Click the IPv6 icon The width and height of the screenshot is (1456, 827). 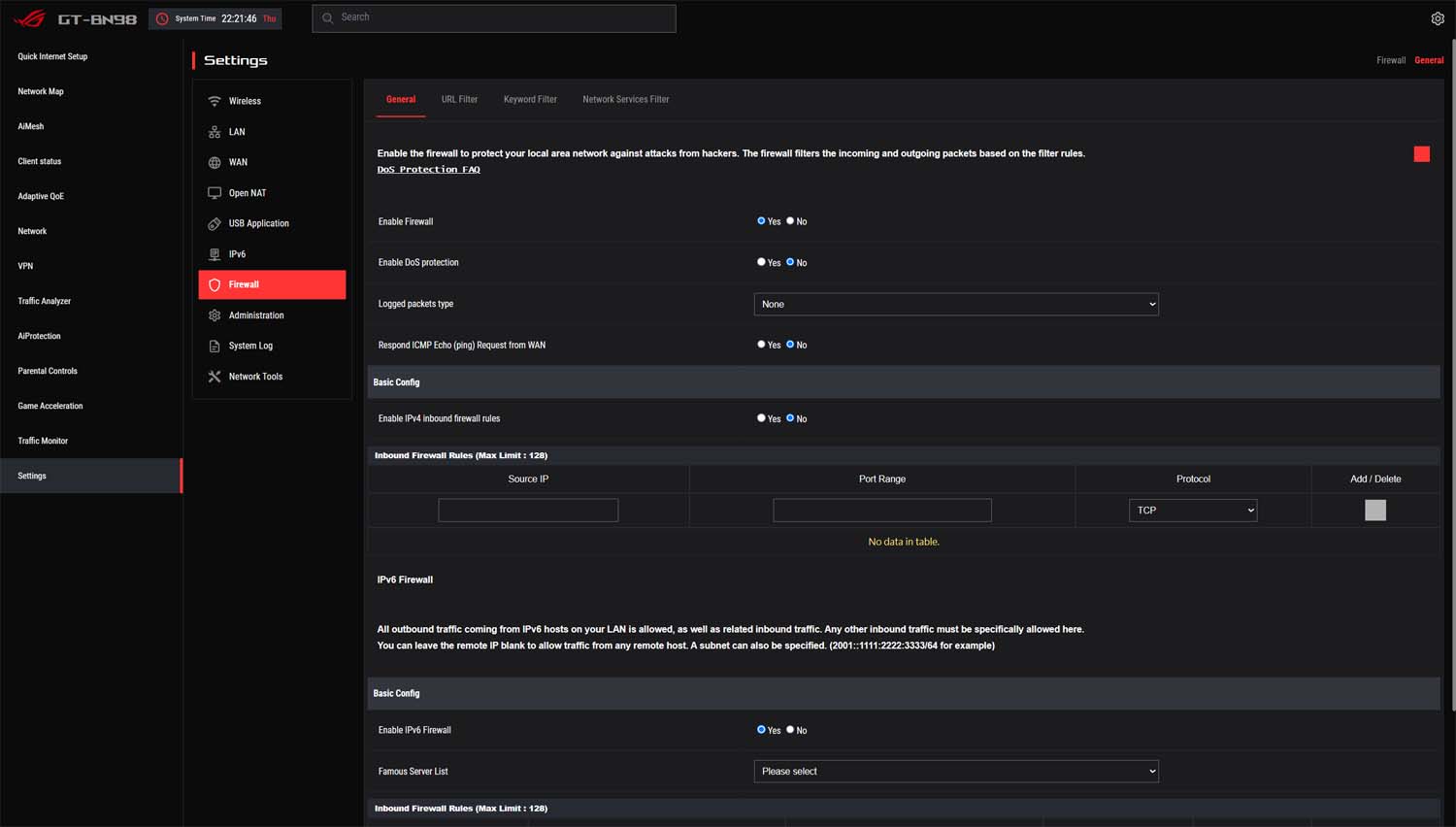(215, 254)
